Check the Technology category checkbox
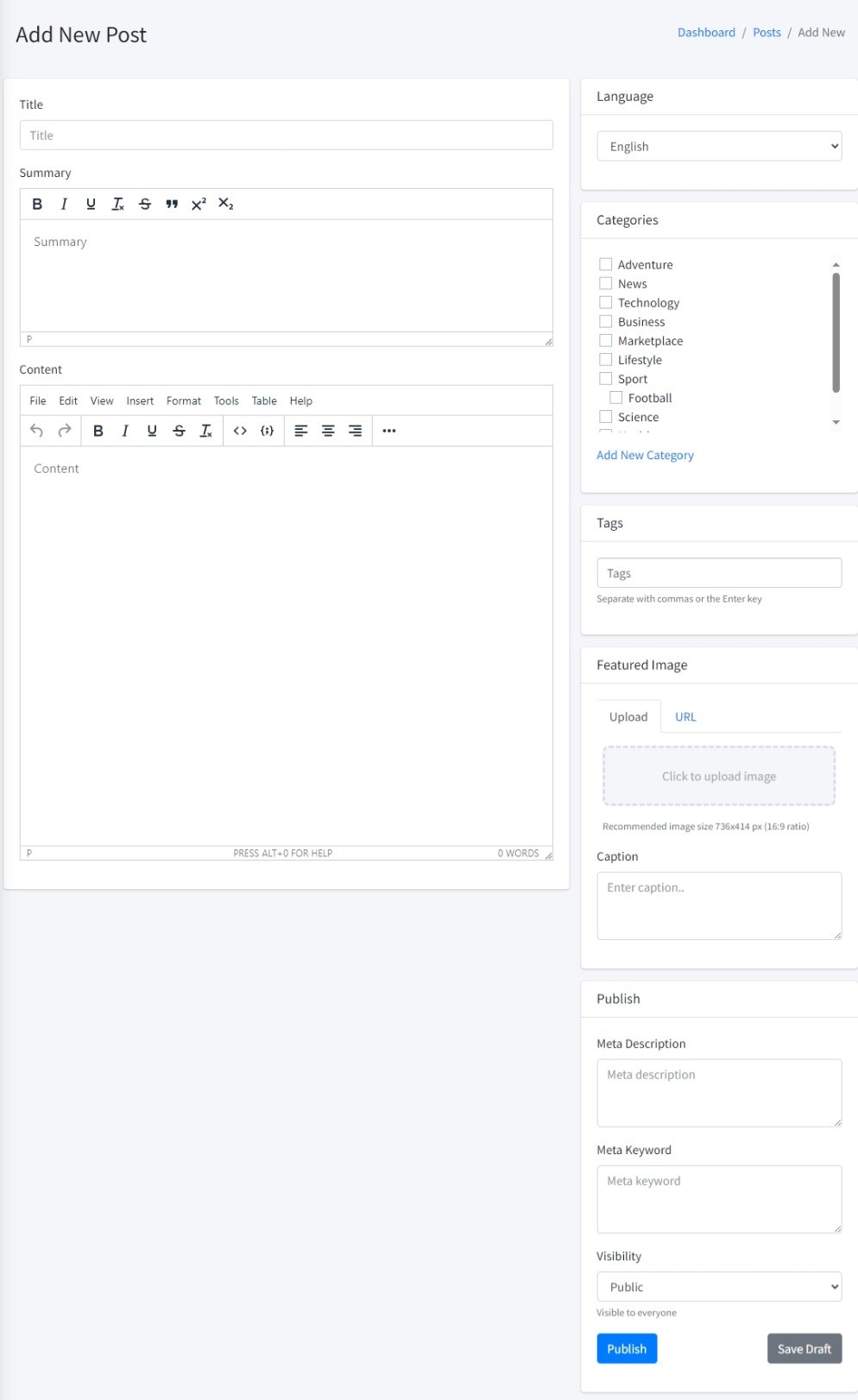This screenshot has height=1400, width=858. 606,303
